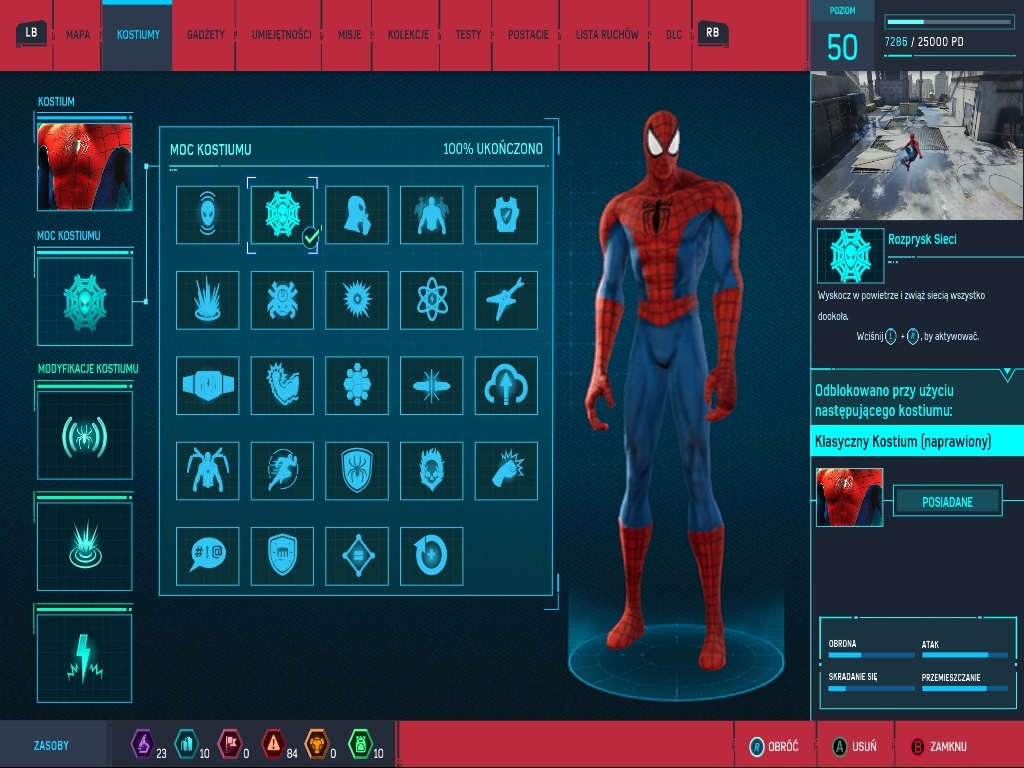Choose the running figure suit power
1024x768 pixels.
282,471
